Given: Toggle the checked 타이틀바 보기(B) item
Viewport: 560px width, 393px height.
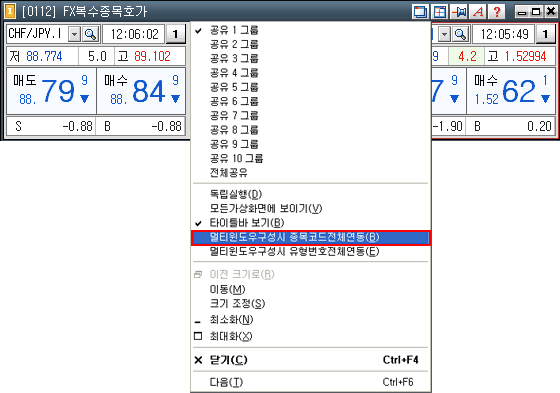Looking at the screenshot, I should pyautogui.click(x=310, y=223).
